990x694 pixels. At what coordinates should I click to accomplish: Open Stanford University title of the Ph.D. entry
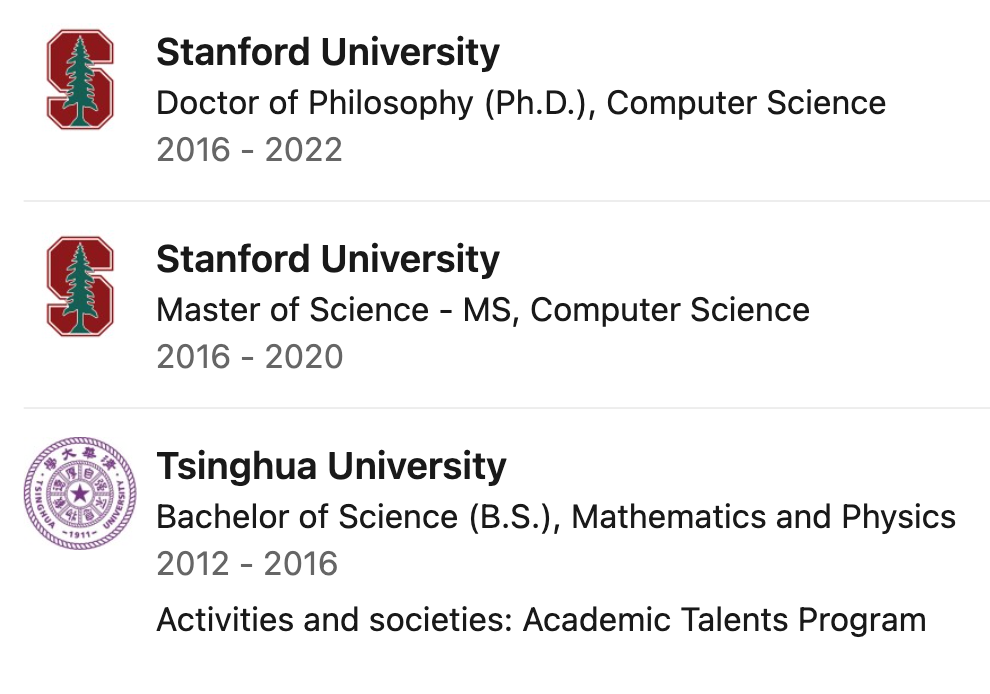click(x=328, y=52)
